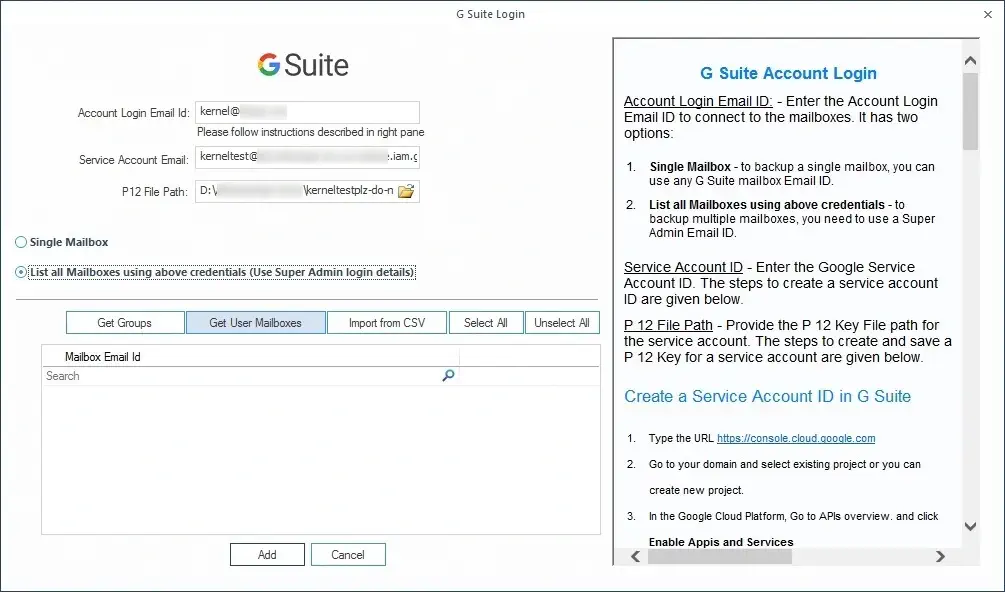This screenshot has height=592, width=1005.
Task: Click 'Enable Appis and Services' text
Action: coord(721,542)
